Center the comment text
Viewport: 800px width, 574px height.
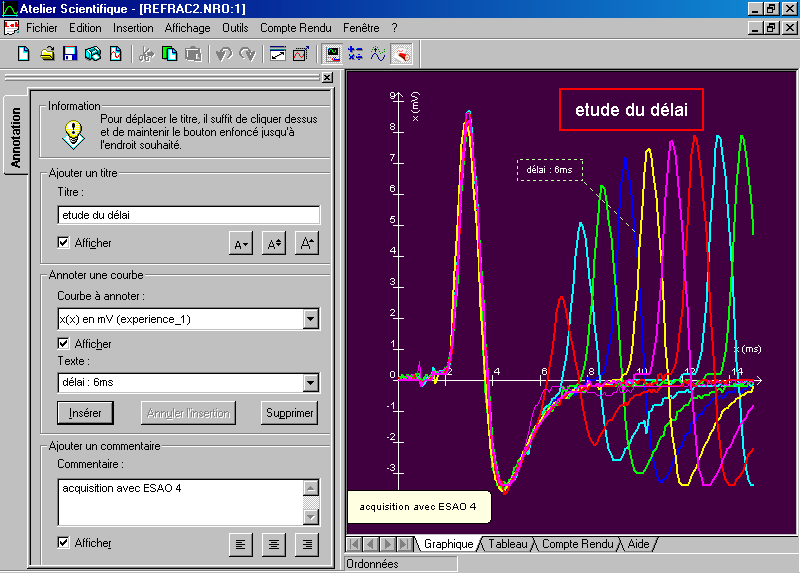274,545
